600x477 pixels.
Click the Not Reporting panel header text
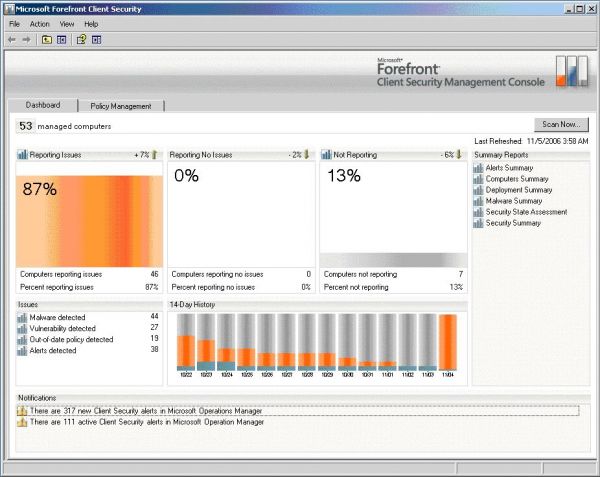point(355,155)
